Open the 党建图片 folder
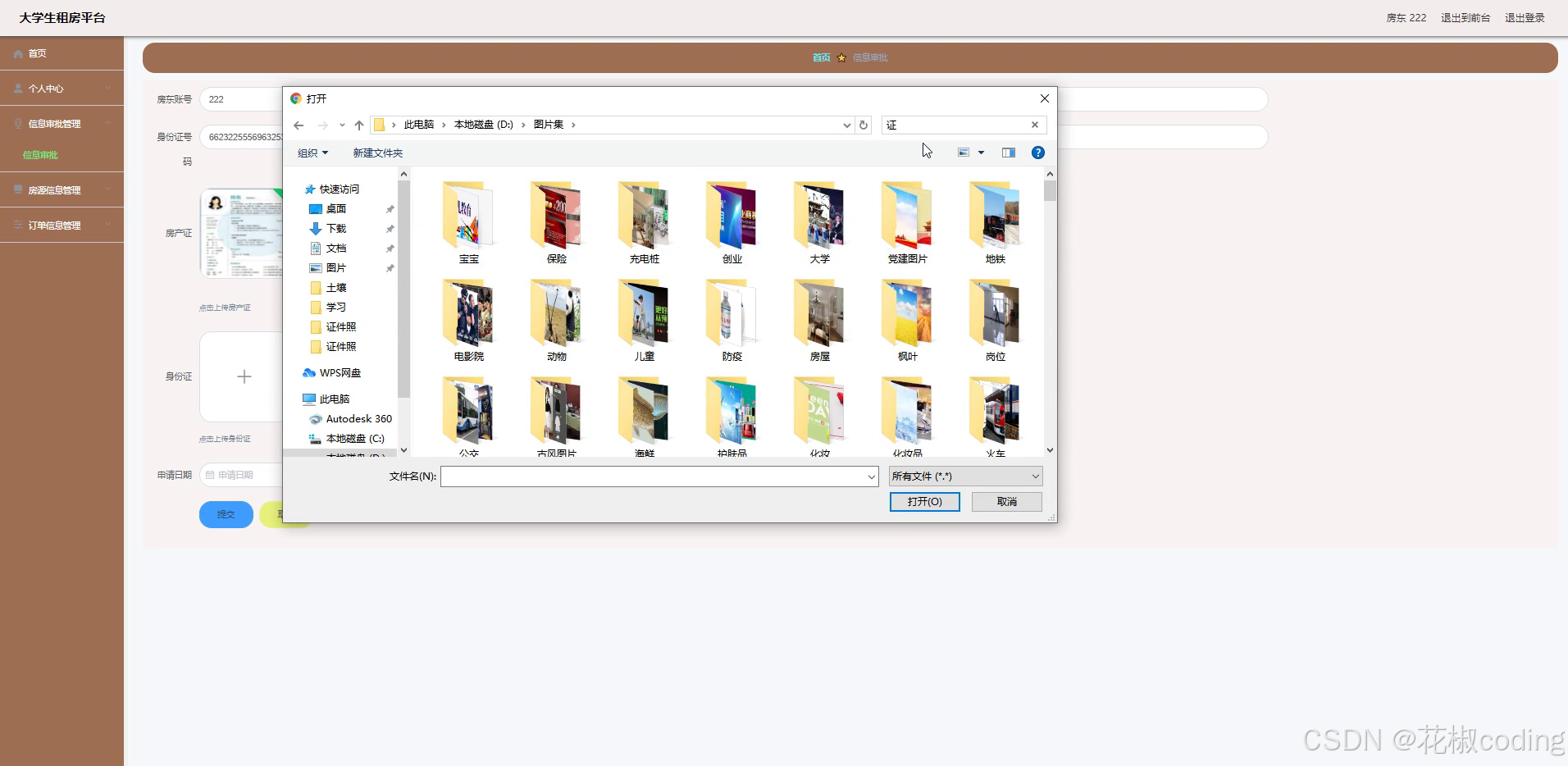This screenshot has height=766, width=1568. (x=908, y=222)
